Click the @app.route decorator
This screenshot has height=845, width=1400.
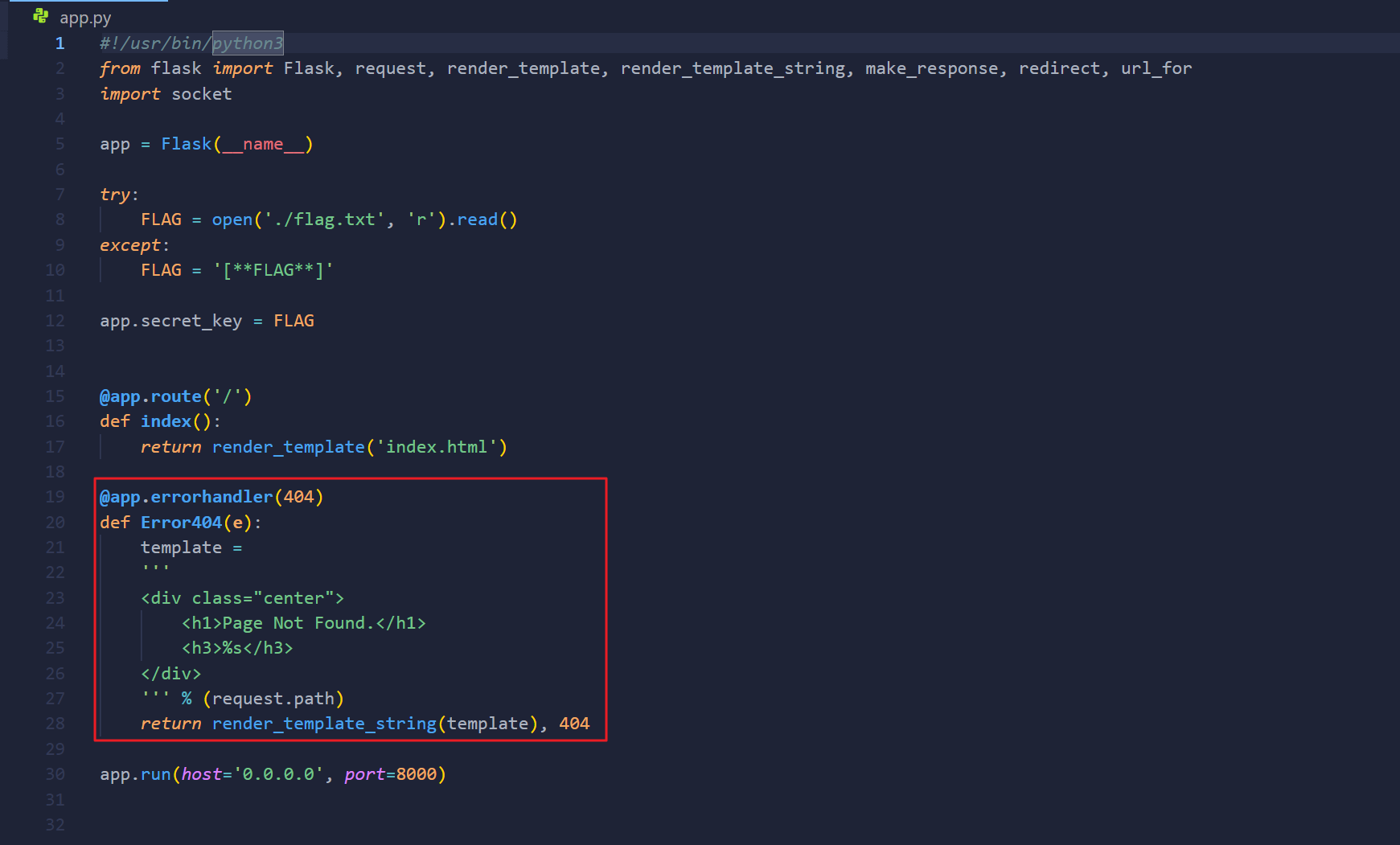pos(150,396)
